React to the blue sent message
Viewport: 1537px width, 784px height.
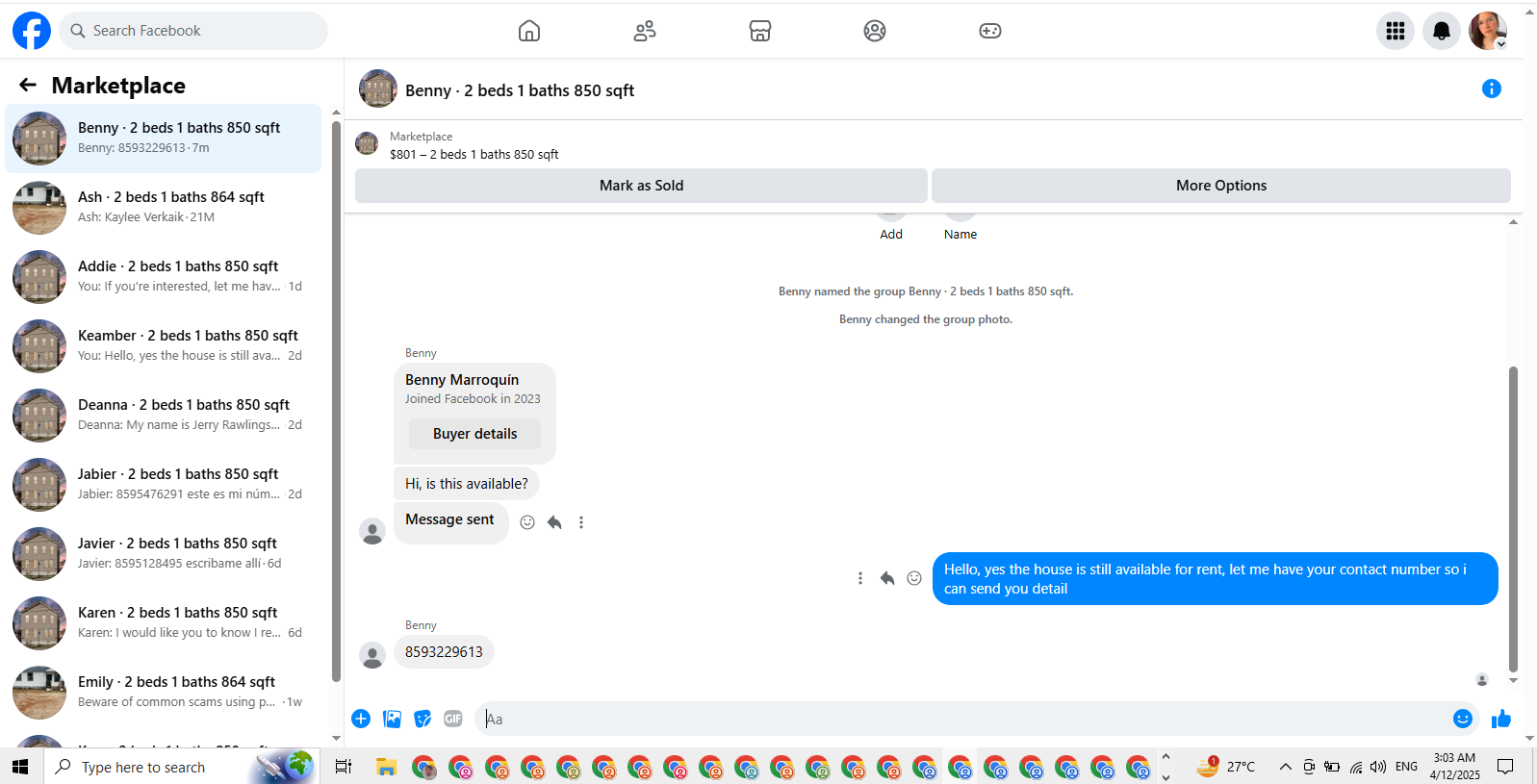click(914, 578)
